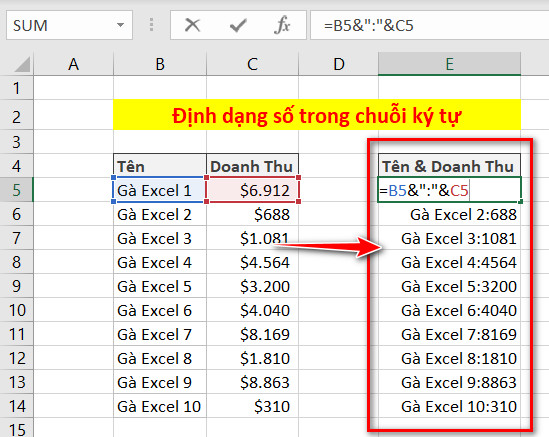Click cell 'Gà Excel 6:4040'
The width and height of the screenshot is (549, 437).
pyautogui.click(x=450, y=310)
